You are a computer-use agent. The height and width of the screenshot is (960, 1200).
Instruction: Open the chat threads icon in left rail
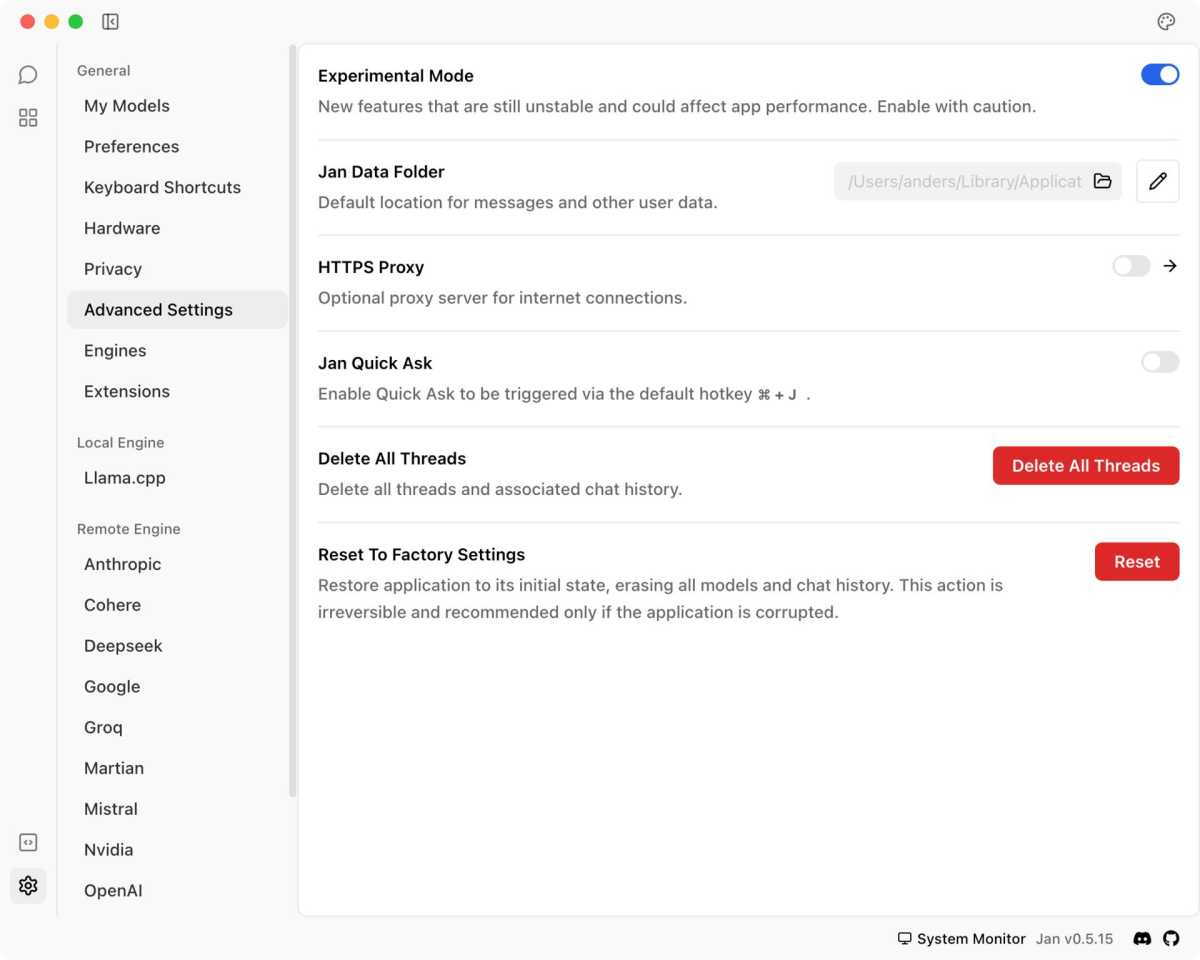coord(28,75)
